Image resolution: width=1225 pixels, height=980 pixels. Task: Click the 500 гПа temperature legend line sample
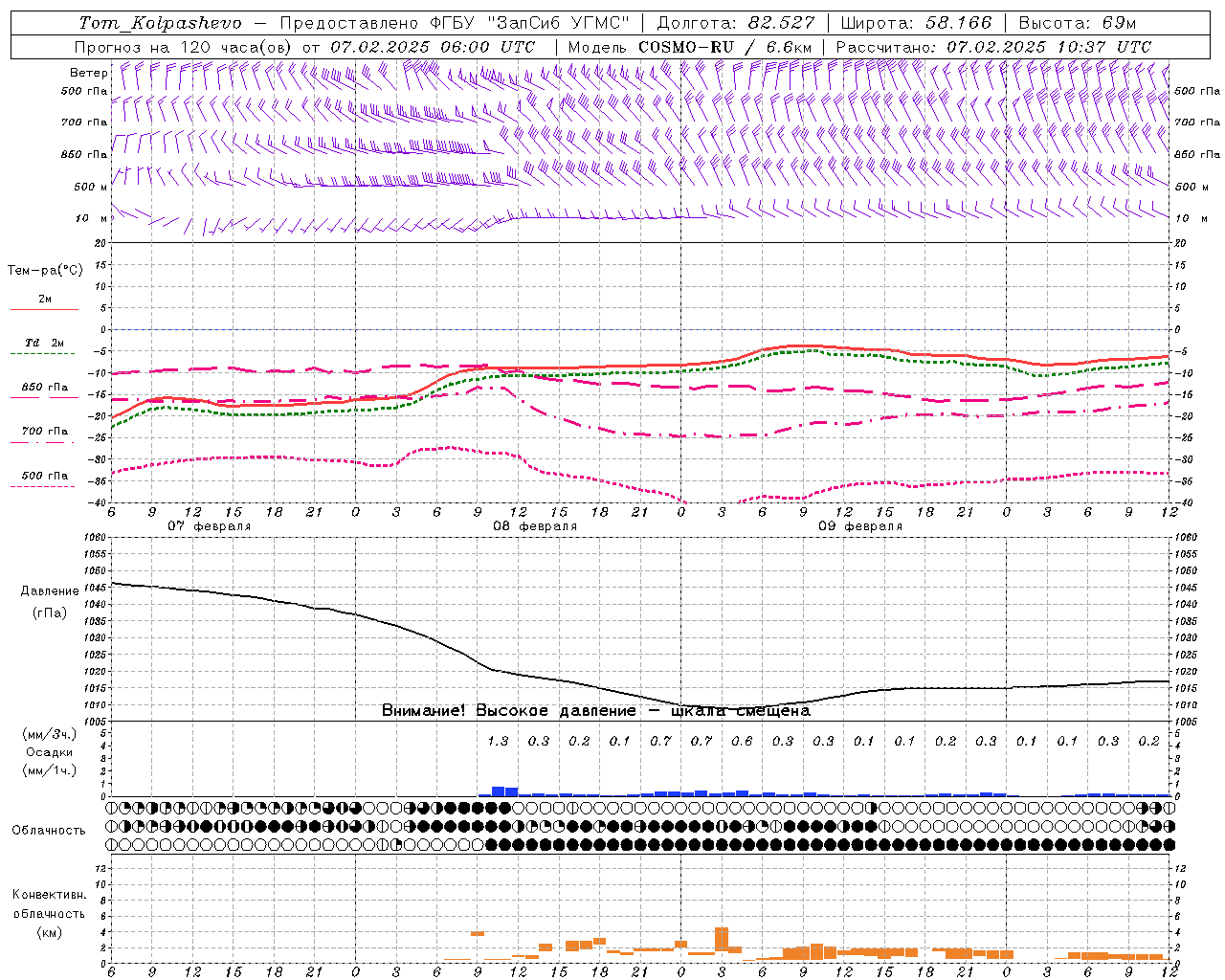pos(43,486)
